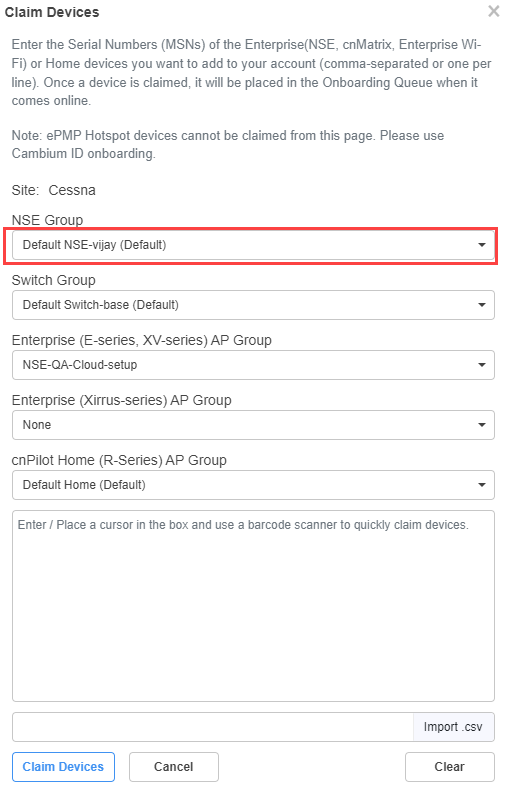Close the Claim Devices dialog
The image size is (505, 790).
coord(493,11)
